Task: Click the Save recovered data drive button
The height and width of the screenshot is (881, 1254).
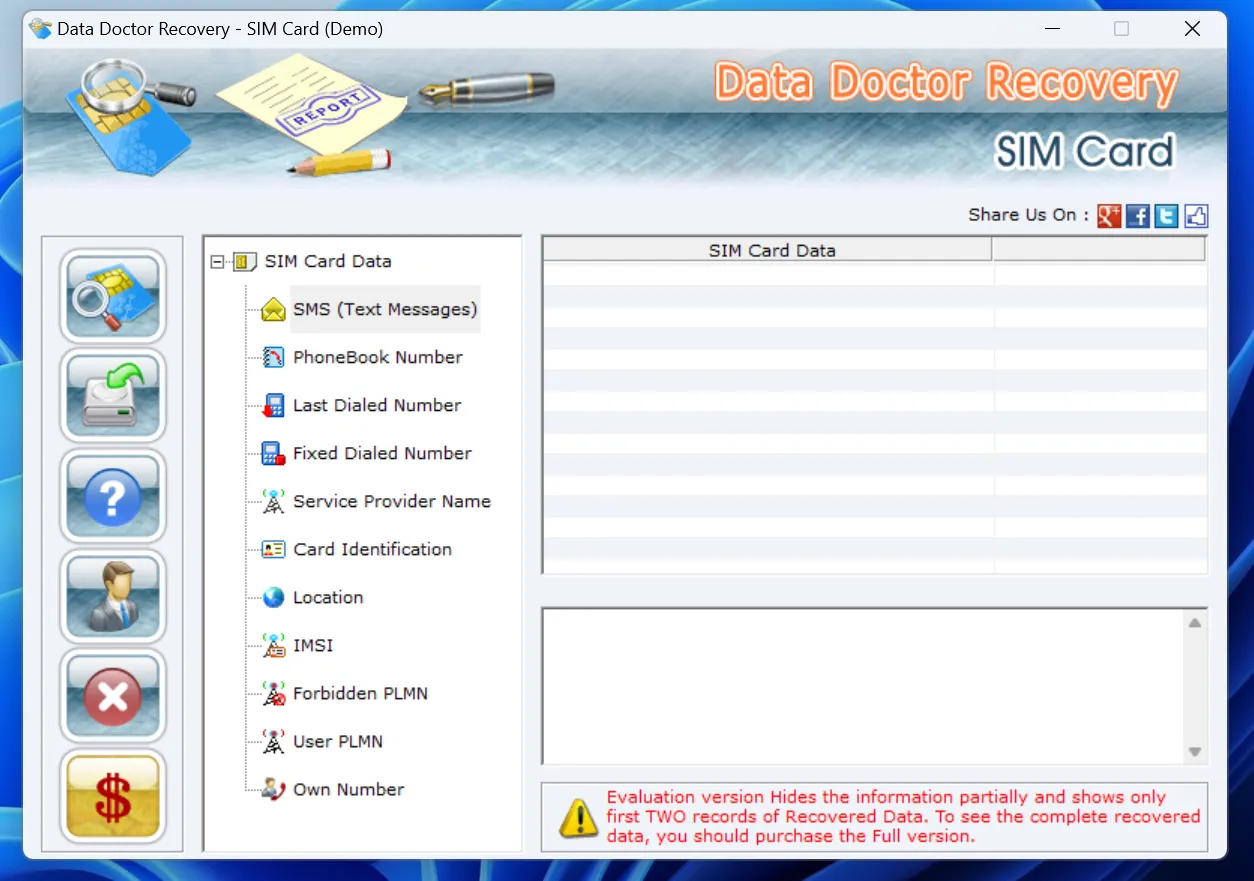Action: pos(113,396)
